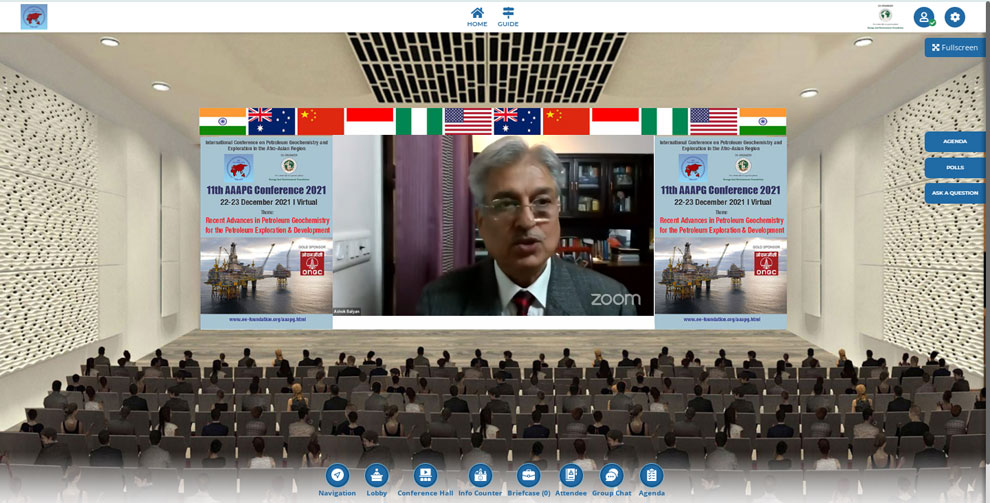Click ONGC sponsor logo on left banner
This screenshot has height=503, width=990.
click(x=312, y=263)
